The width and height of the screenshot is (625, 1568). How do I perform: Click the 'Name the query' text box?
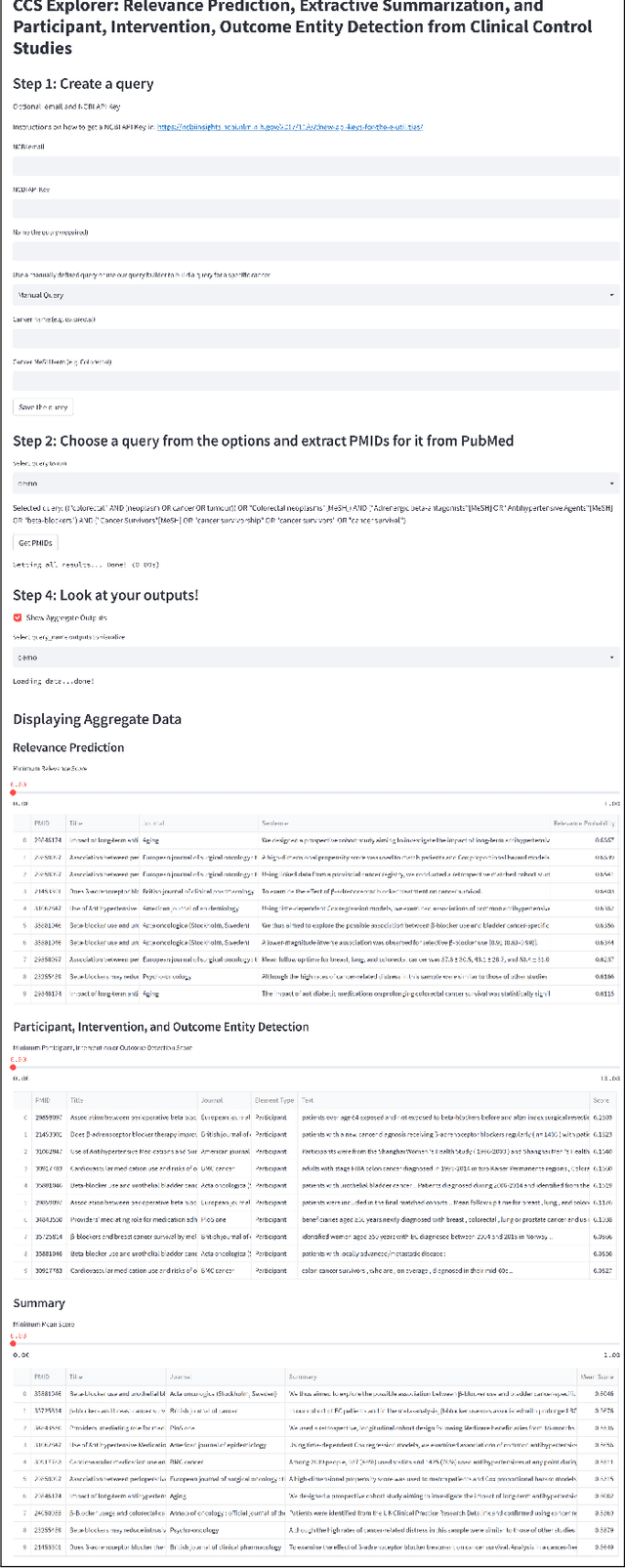(312, 252)
